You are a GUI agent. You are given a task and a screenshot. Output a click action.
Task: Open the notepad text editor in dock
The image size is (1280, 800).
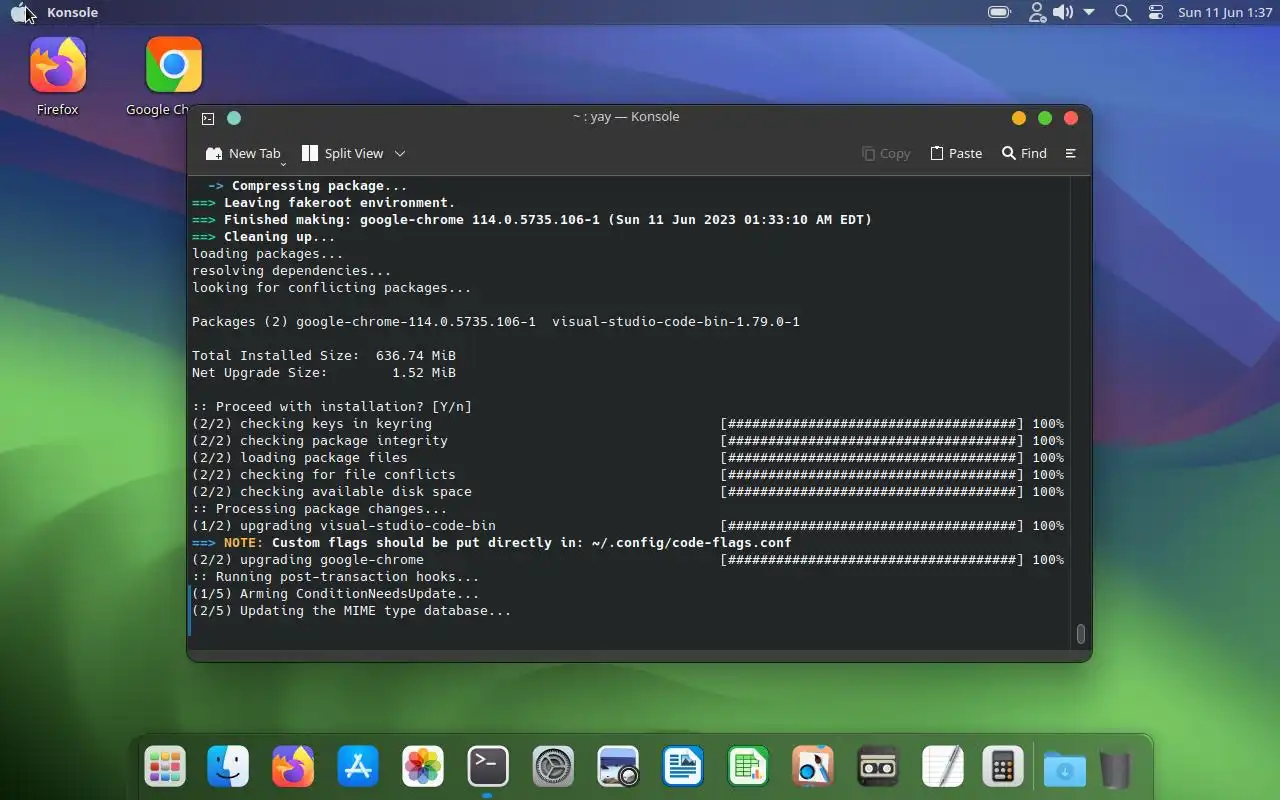click(x=943, y=768)
